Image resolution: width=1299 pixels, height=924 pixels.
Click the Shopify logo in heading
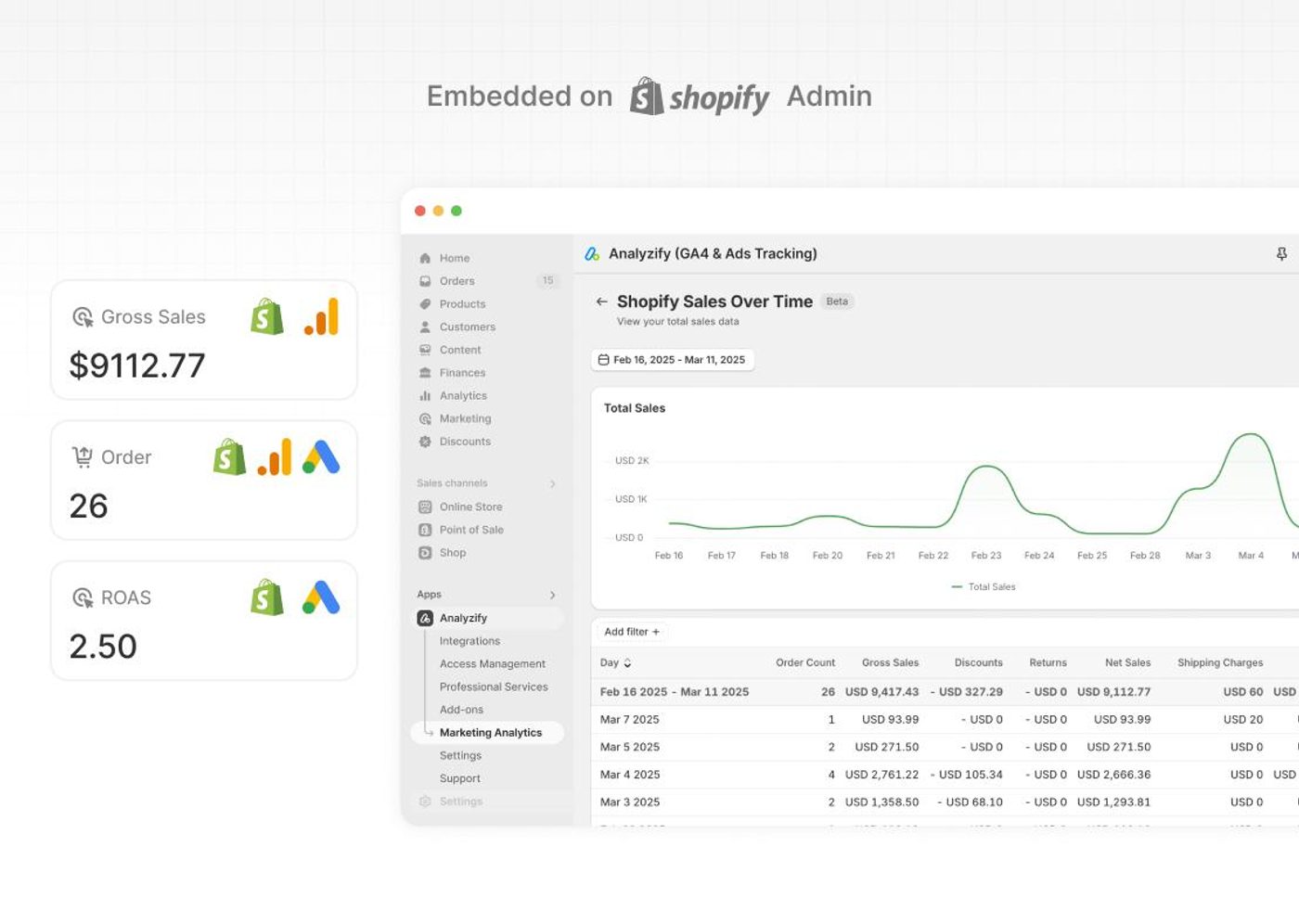(700, 96)
